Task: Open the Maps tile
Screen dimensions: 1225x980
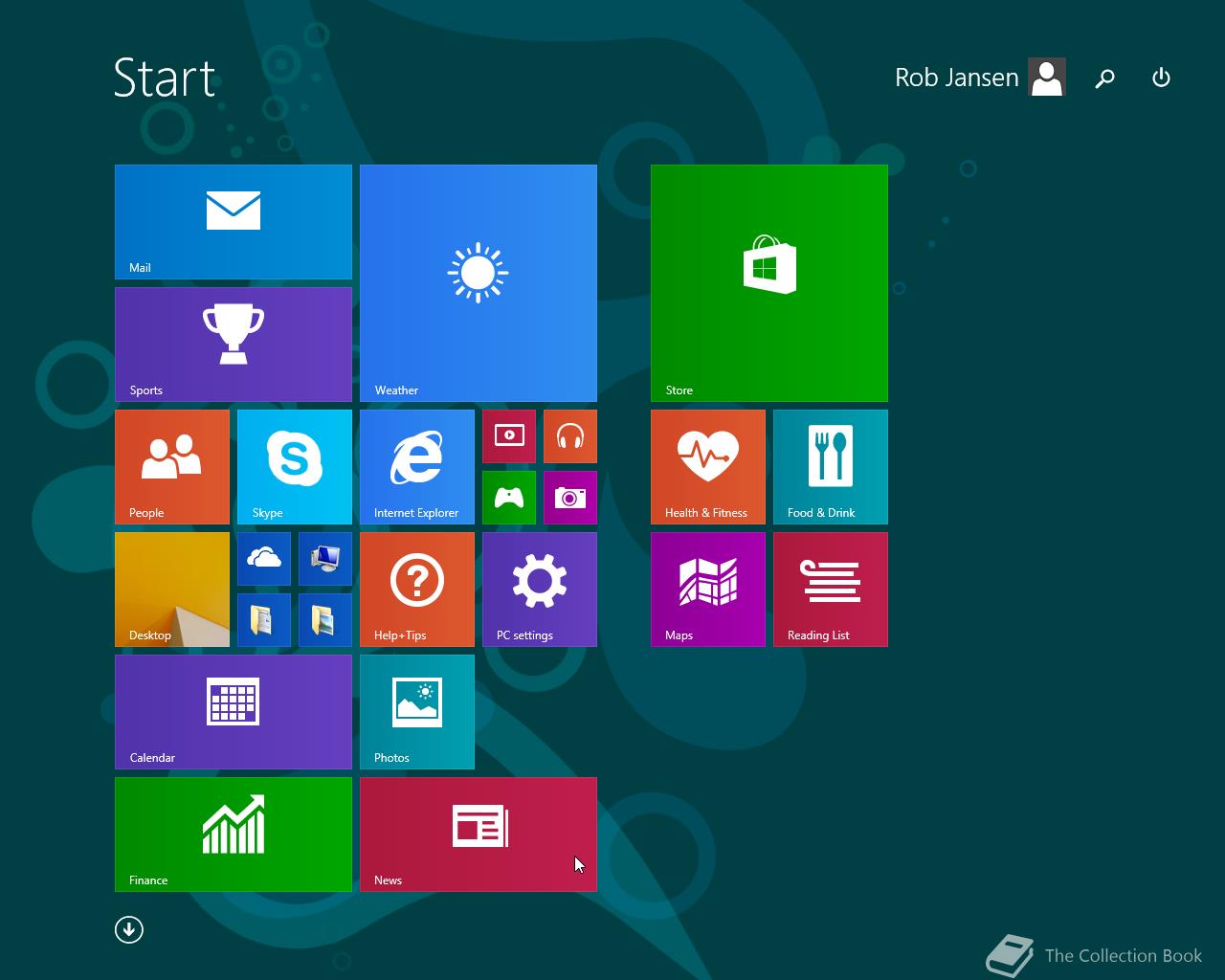Action: (708, 590)
